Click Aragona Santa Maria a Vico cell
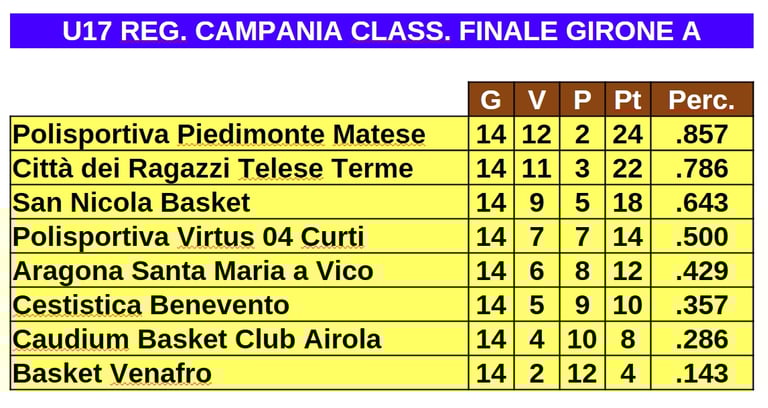This screenshot has height=408, width=768. coord(193,271)
